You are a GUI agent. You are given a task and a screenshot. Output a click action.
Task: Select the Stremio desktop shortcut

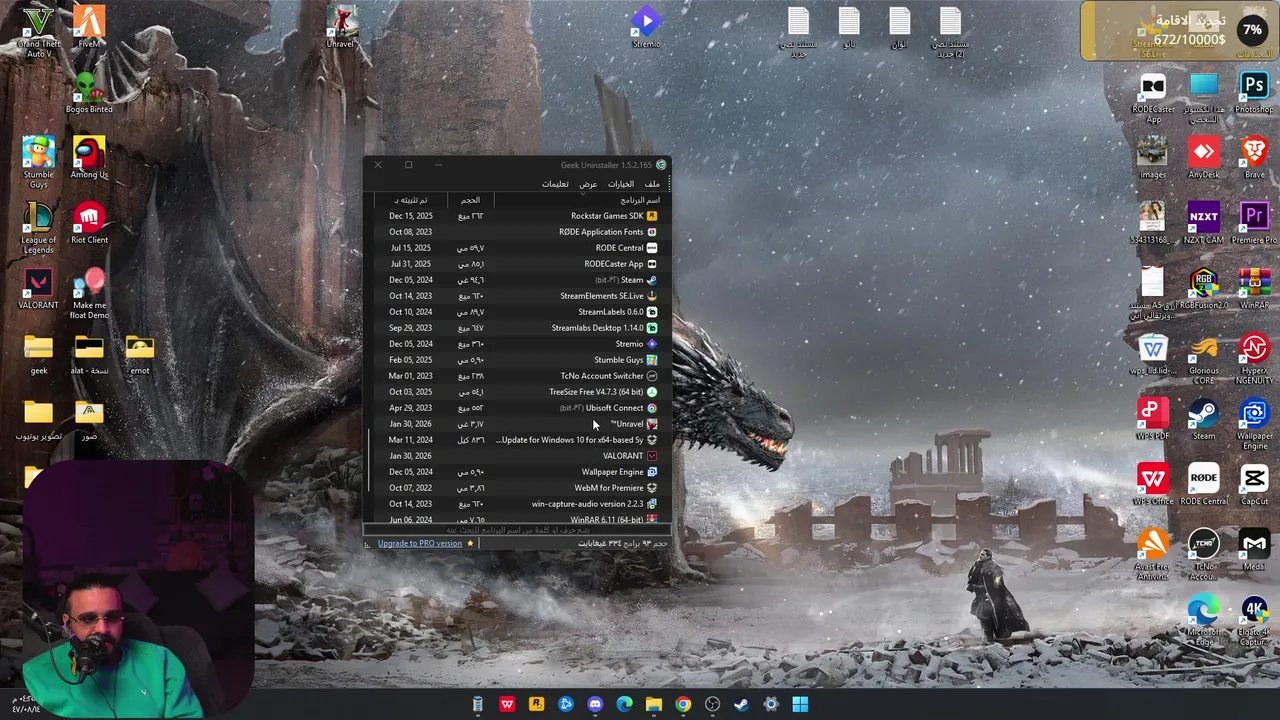pos(646,27)
